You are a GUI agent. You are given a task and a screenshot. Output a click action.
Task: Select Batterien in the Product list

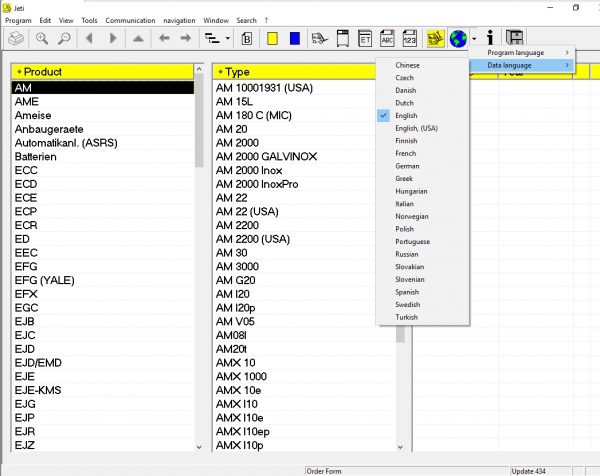point(103,157)
